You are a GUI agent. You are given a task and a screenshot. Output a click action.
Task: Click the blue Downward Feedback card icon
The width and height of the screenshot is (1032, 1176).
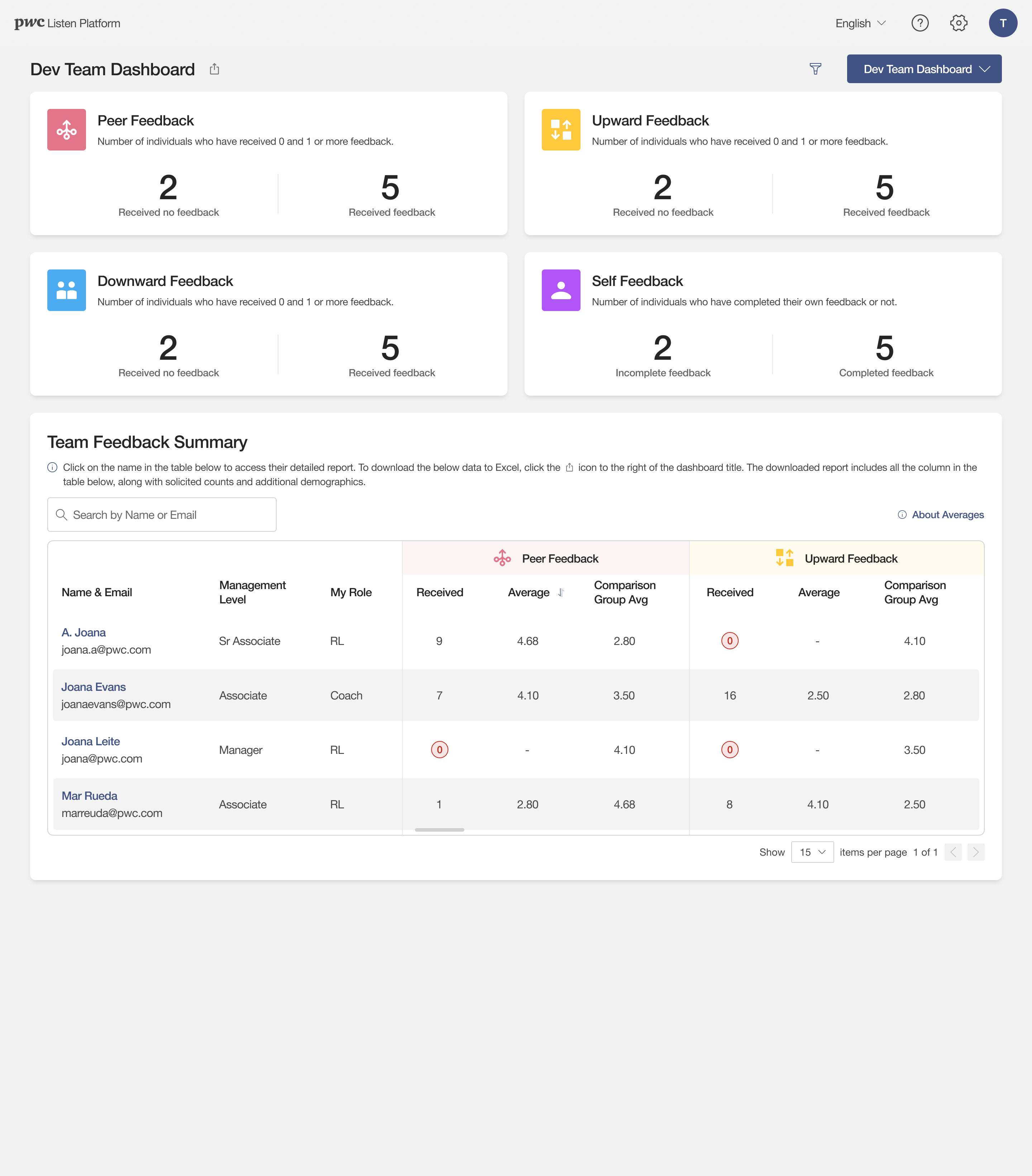pyautogui.click(x=67, y=290)
